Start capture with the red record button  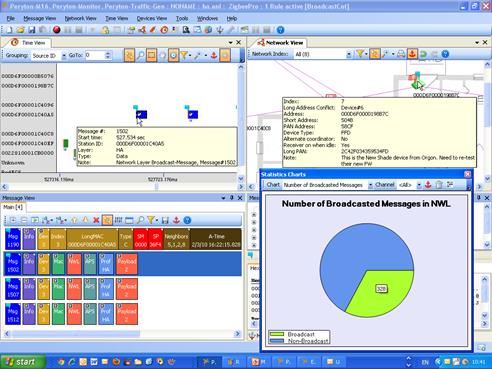(x=56, y=30)
